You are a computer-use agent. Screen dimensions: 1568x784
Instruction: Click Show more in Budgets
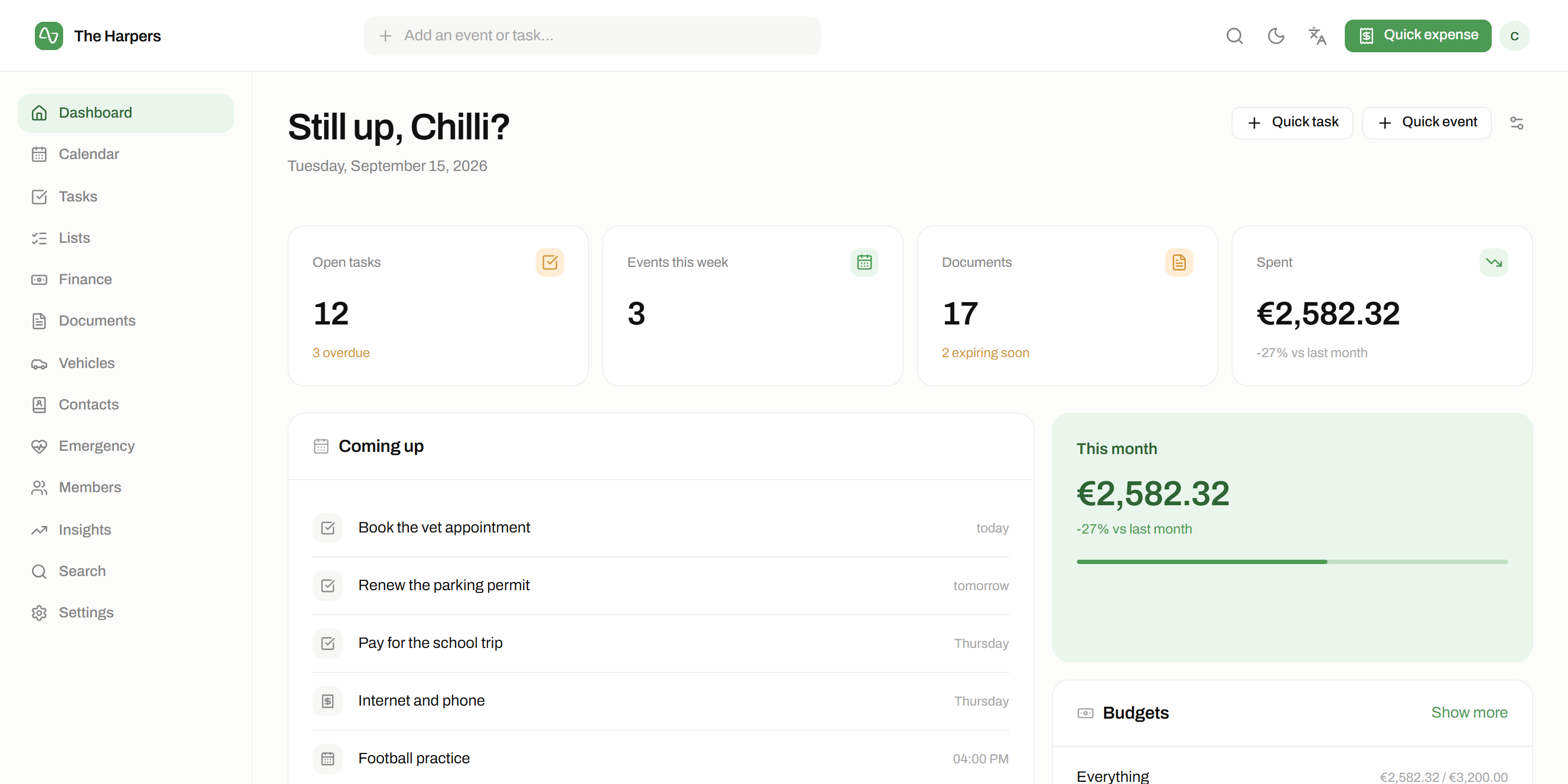click(1469, 713)
